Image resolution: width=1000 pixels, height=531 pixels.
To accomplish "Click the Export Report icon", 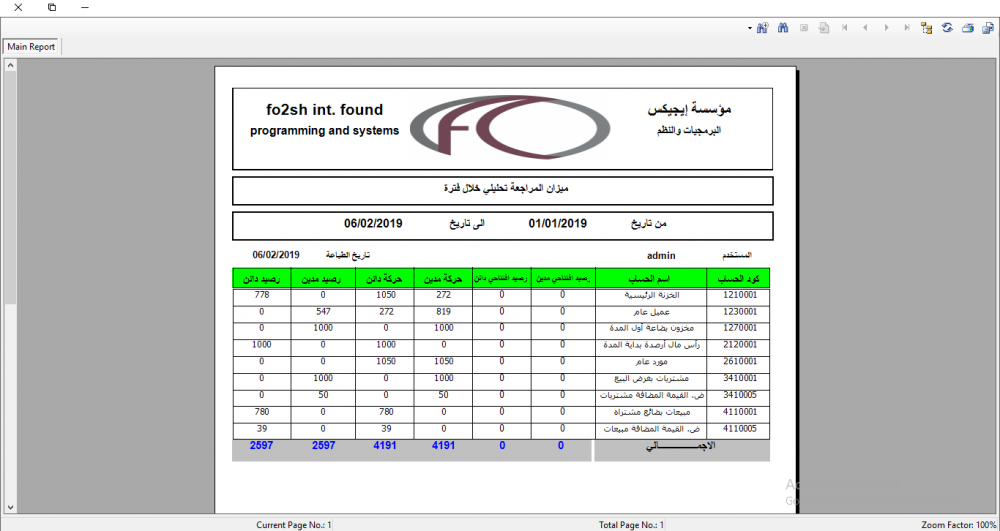I will [x=988, y=28].
